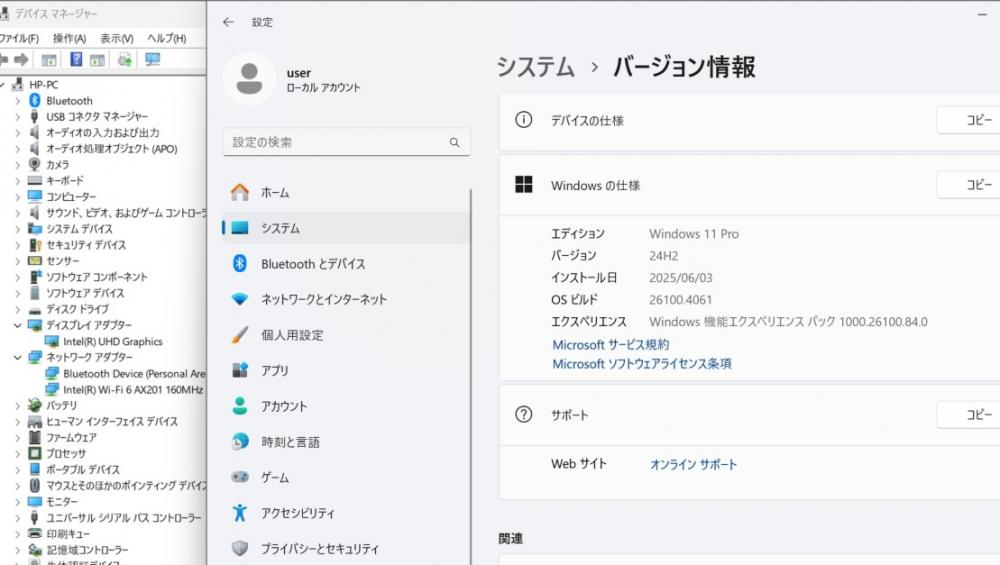Open ネットワークとインターネット settings

[346, 300]
